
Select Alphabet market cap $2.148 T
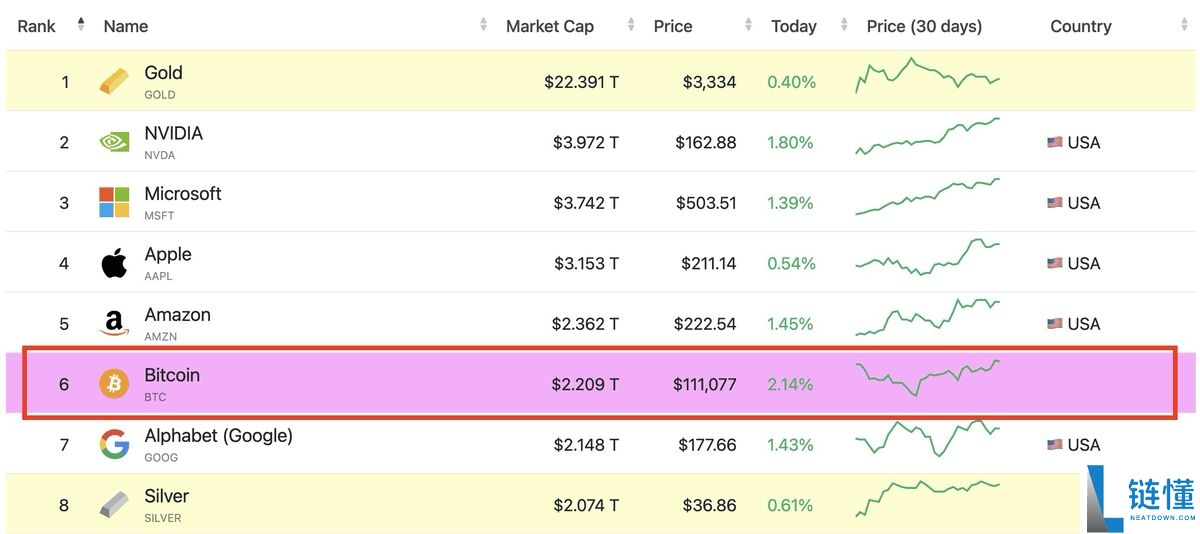[x=586, y=444]
